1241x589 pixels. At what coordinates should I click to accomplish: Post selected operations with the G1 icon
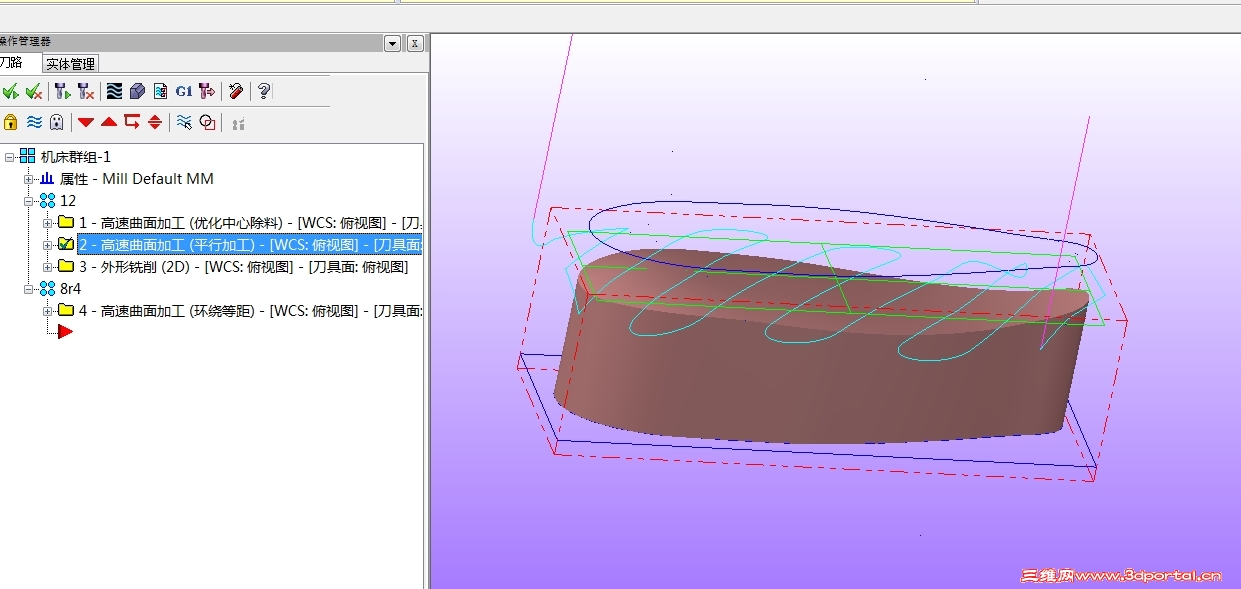click(183, 91)
